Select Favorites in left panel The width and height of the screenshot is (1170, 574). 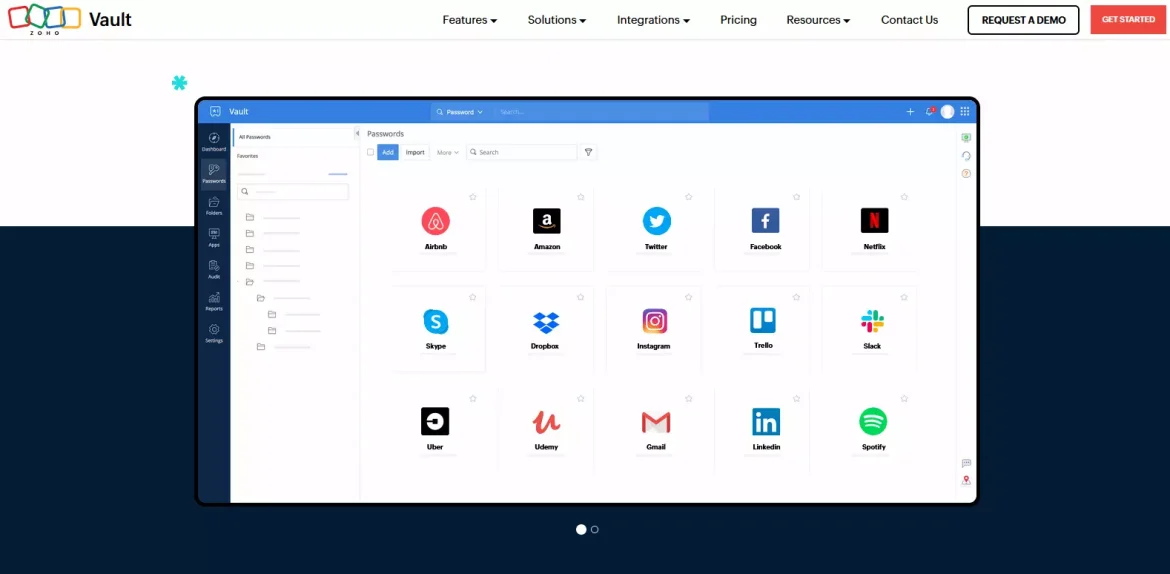click(x=248, y=156)
